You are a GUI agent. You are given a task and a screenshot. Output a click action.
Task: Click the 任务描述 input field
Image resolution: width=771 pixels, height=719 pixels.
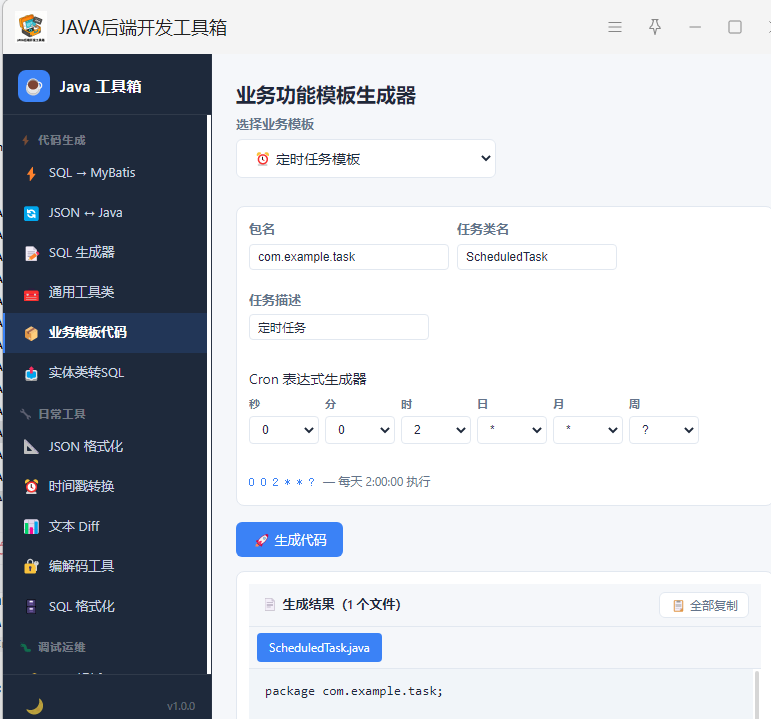[339, 327]
